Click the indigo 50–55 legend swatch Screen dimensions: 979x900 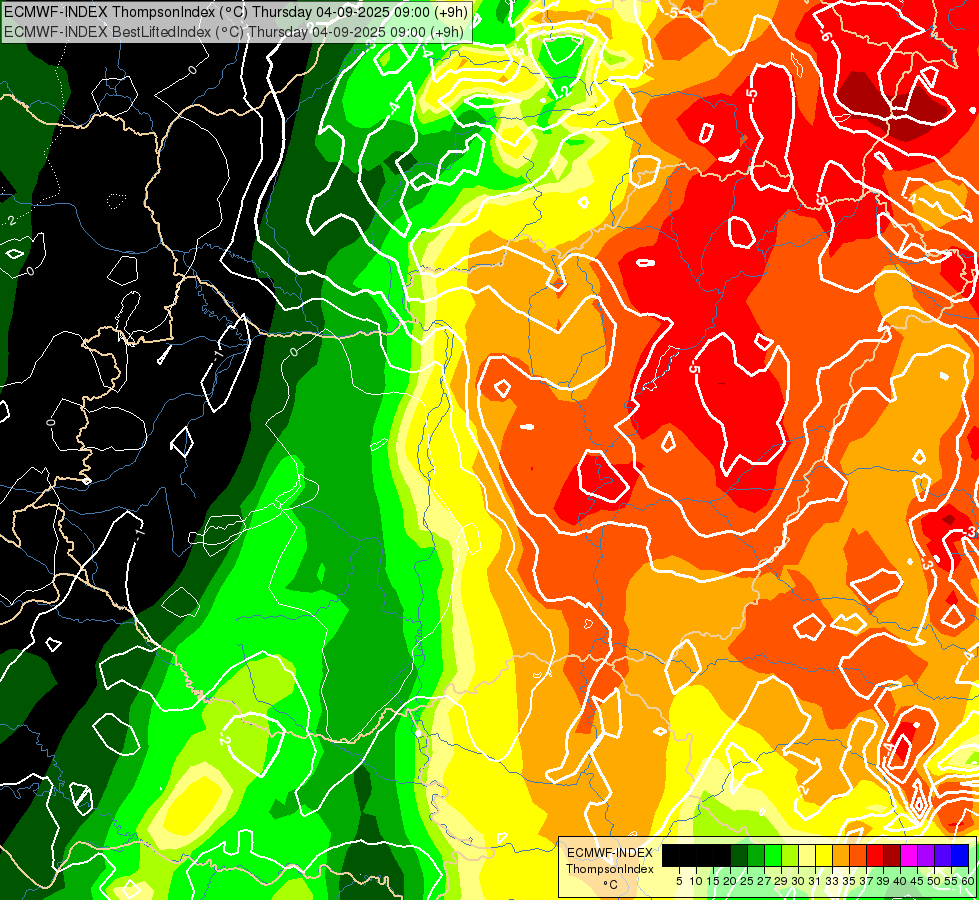coord(943,855)
